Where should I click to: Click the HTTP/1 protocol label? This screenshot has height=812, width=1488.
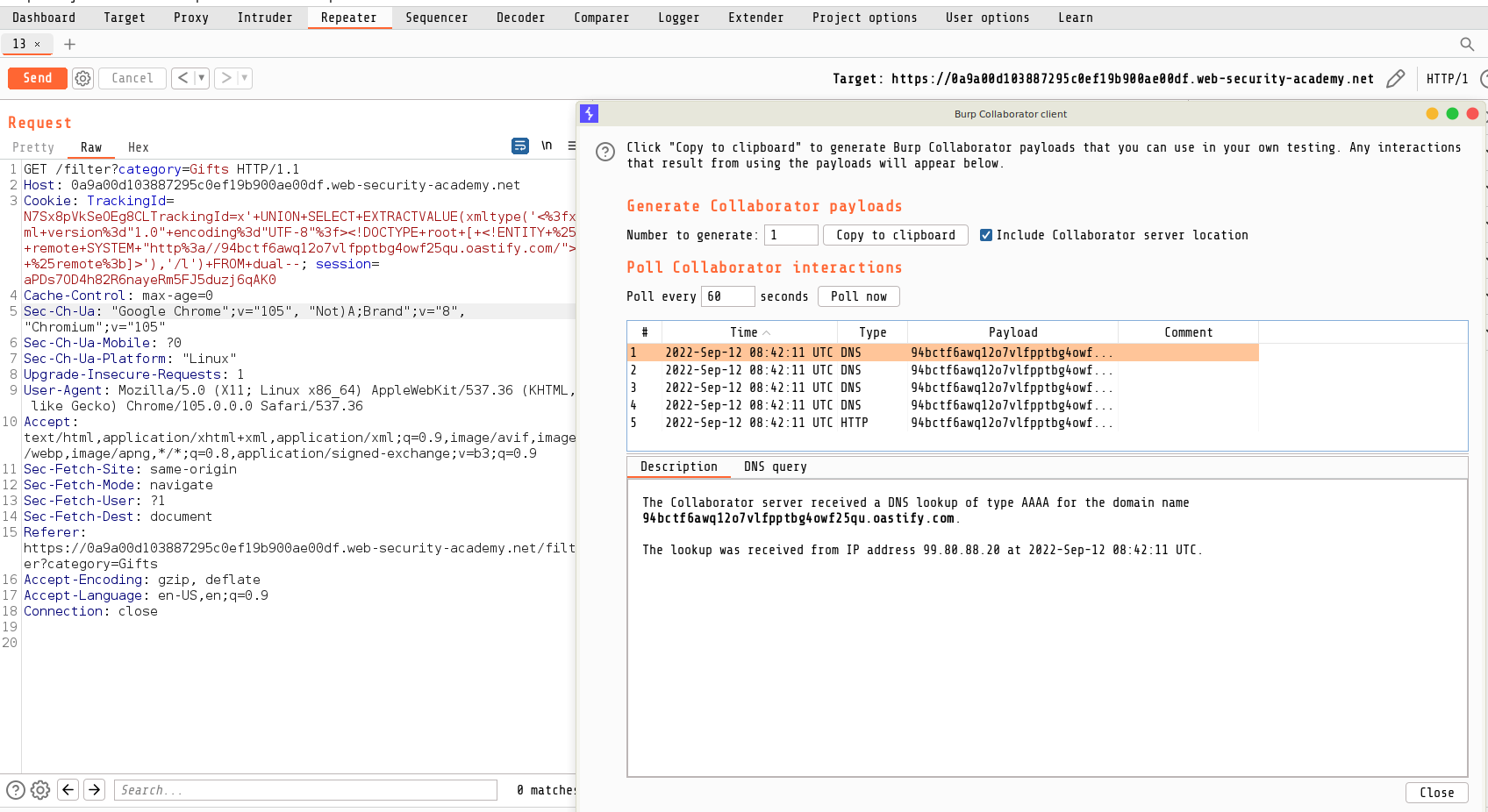click(1448, 79)
